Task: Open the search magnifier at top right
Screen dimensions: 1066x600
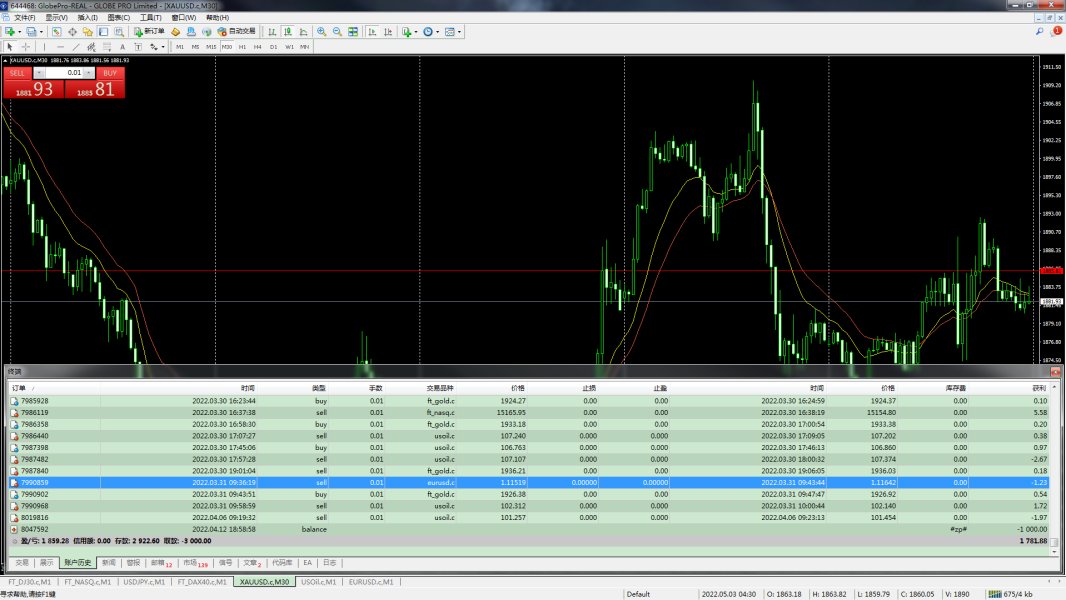Action: [x=1041, y=32]
